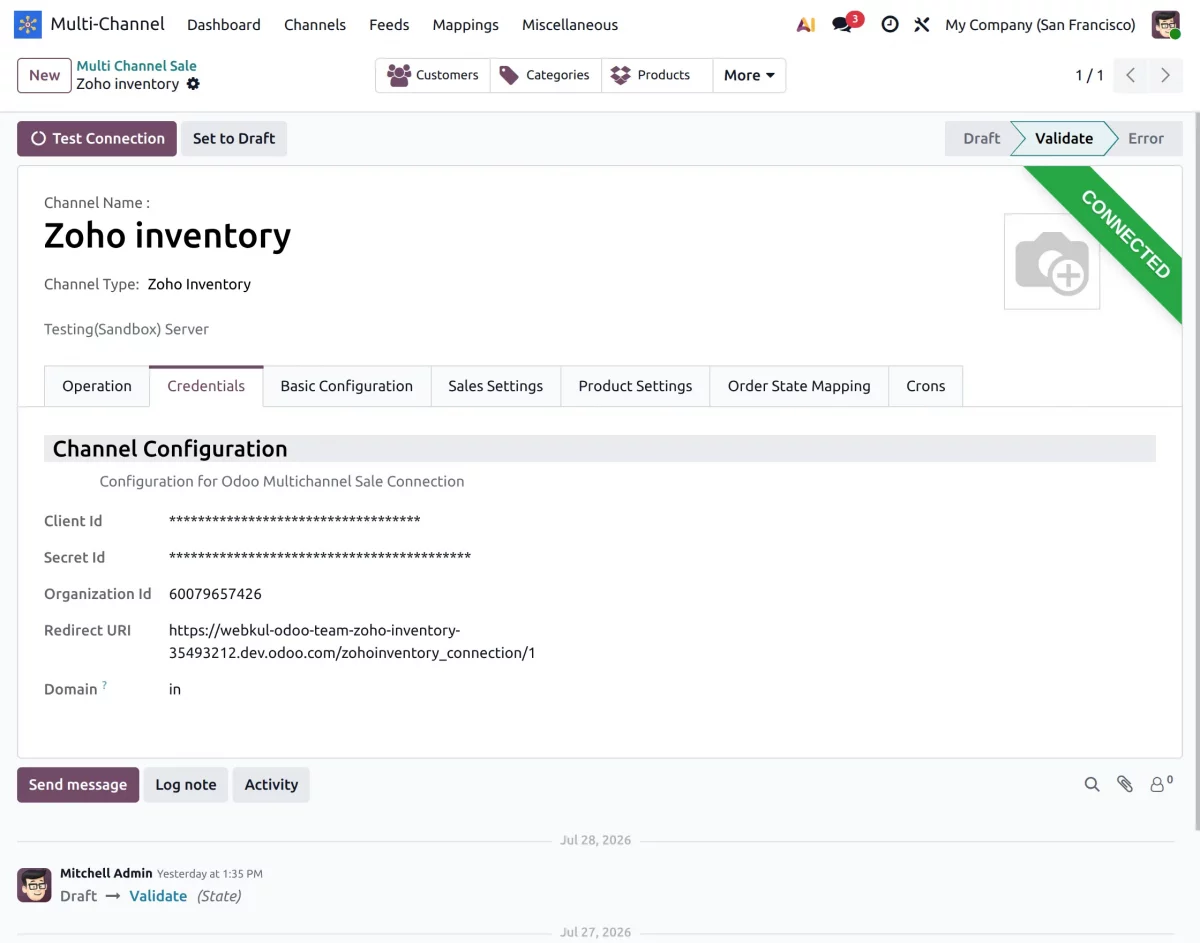Switch to the Credentials tab
The width and height of the screenshot is (1200, 943).
pyautogui.click(x=206, y=386)
